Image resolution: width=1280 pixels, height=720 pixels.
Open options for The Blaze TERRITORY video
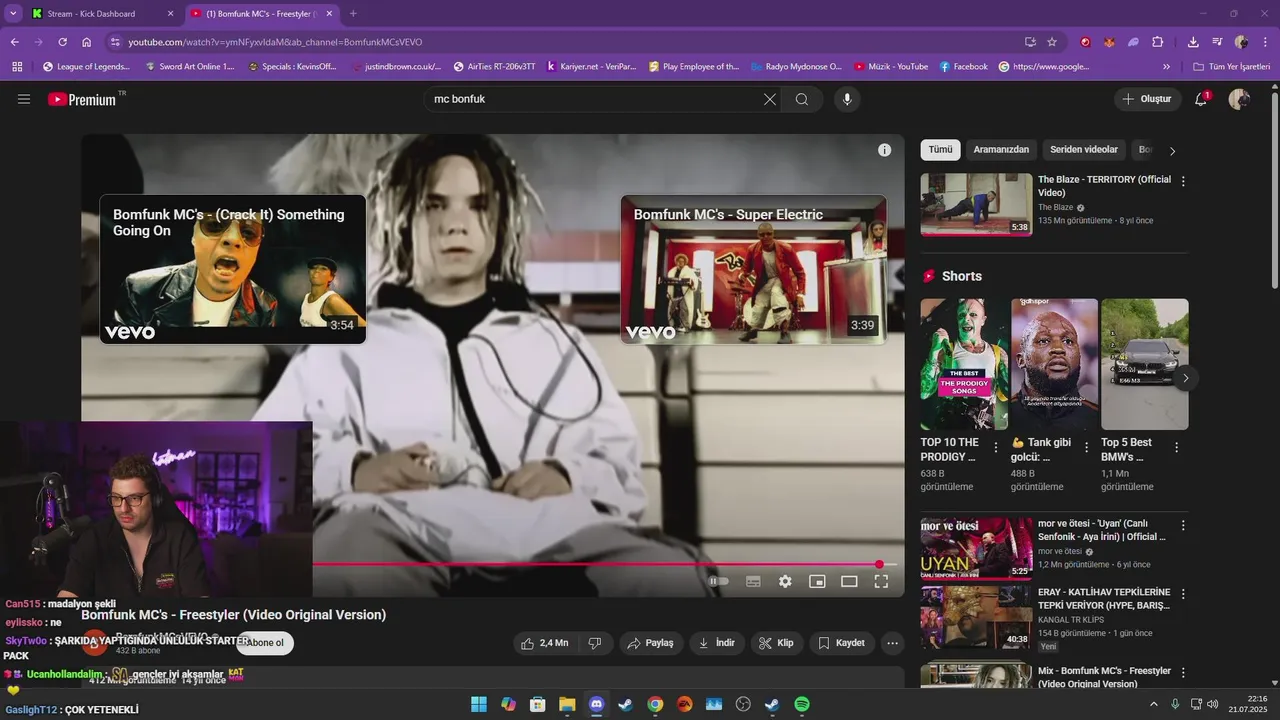1183,181
